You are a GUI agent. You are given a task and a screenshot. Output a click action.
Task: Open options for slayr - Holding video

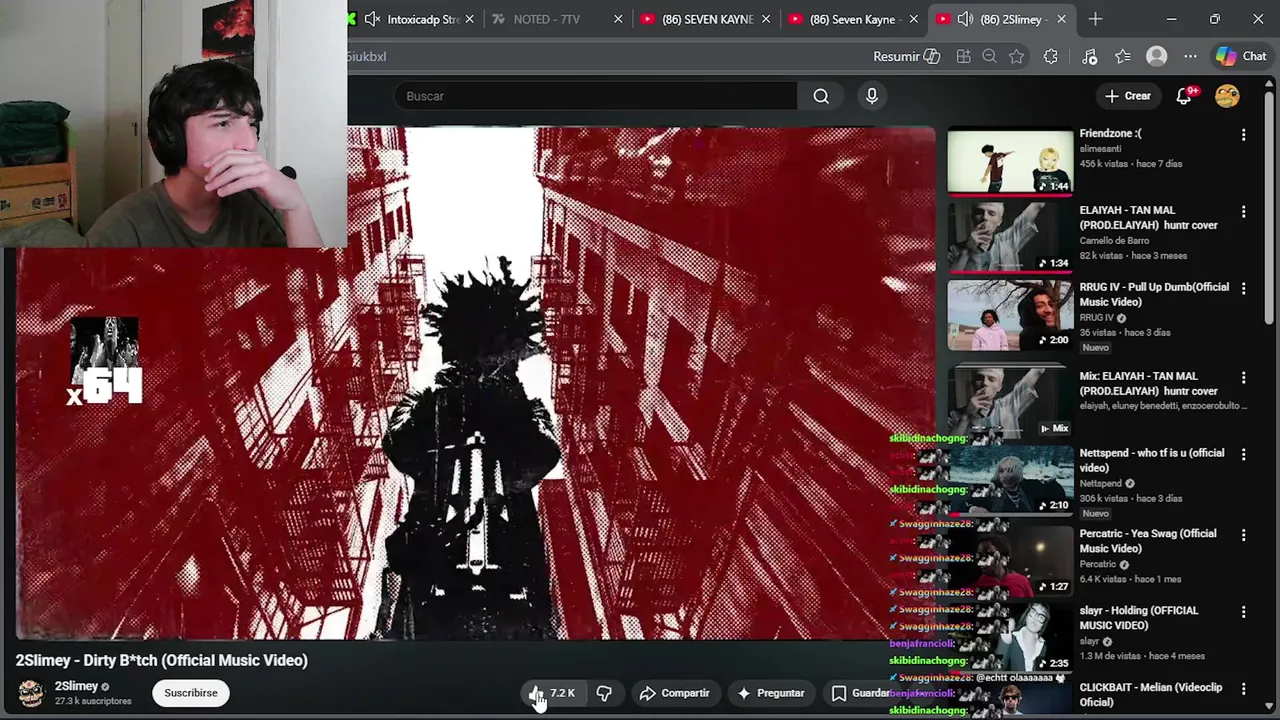click(1243, 612)
